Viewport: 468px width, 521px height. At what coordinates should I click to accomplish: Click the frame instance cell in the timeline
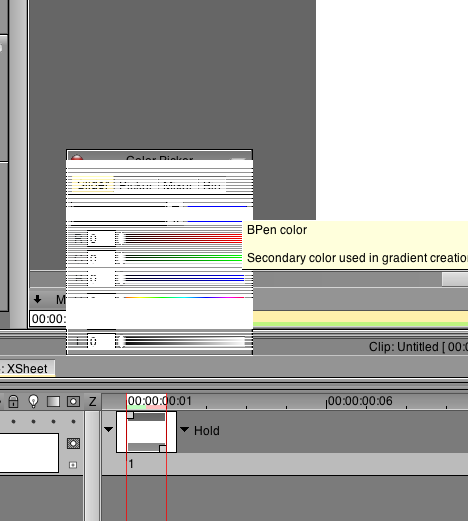146,432
